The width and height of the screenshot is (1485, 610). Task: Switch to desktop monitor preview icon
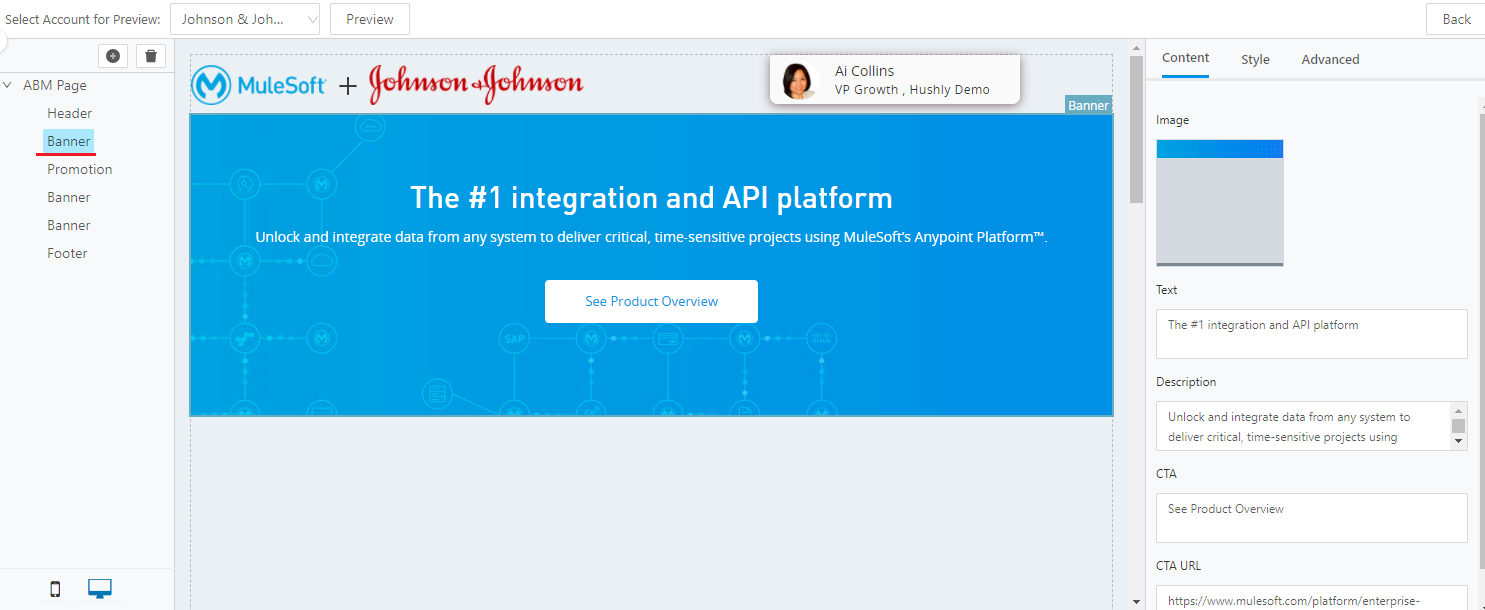[100, 589]
